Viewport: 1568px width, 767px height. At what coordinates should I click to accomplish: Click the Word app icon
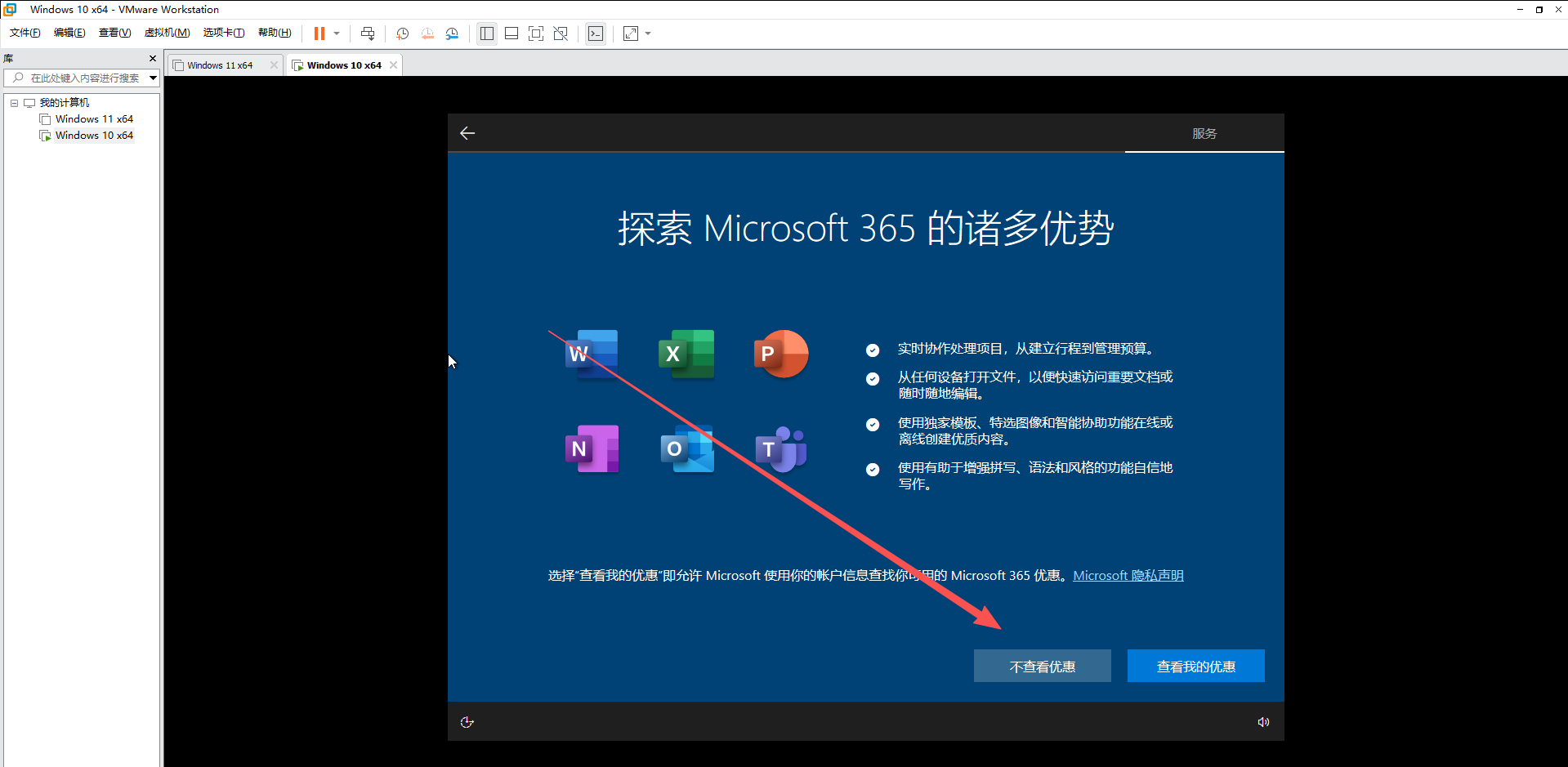[x=592, y=354]
